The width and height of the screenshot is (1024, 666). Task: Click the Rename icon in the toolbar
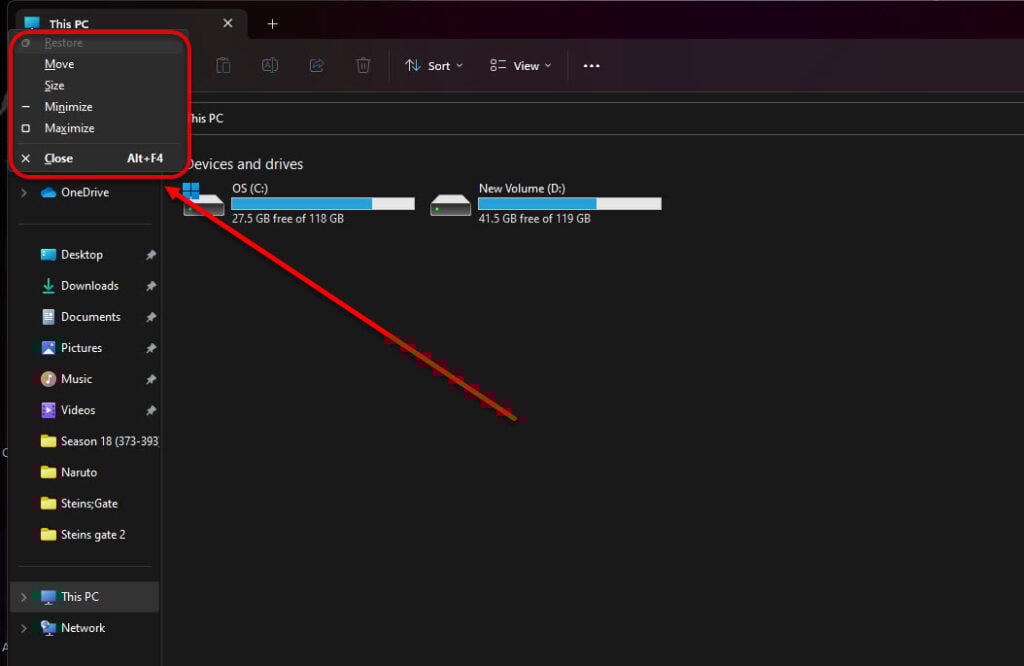pyautogui.click(x=270, y=66)
